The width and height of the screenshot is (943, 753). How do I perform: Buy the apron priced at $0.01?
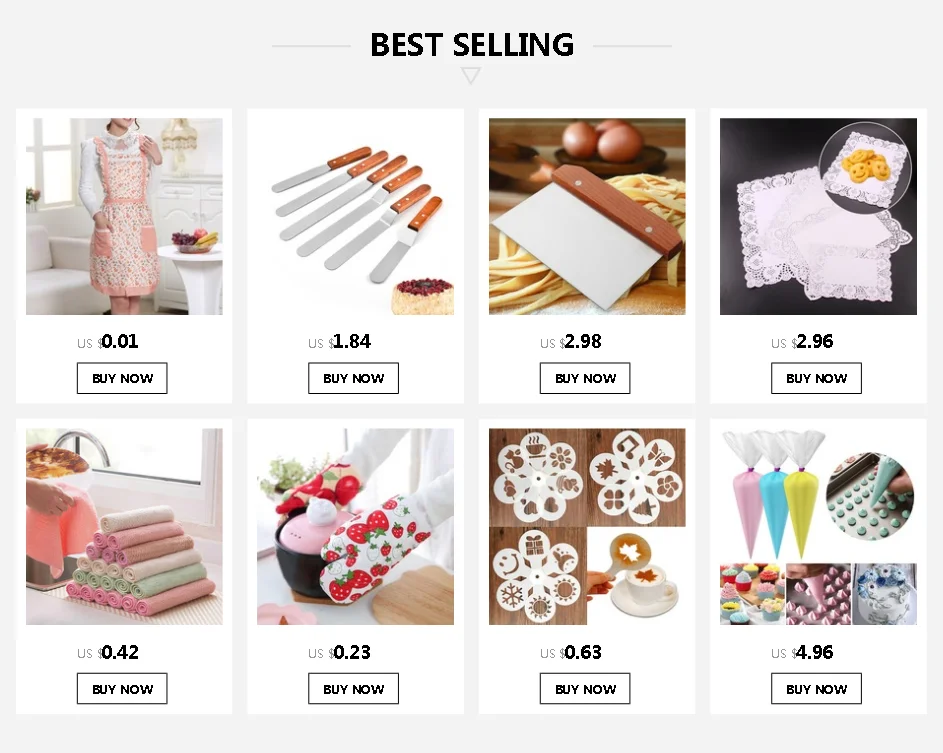click(x=122, y=378)
